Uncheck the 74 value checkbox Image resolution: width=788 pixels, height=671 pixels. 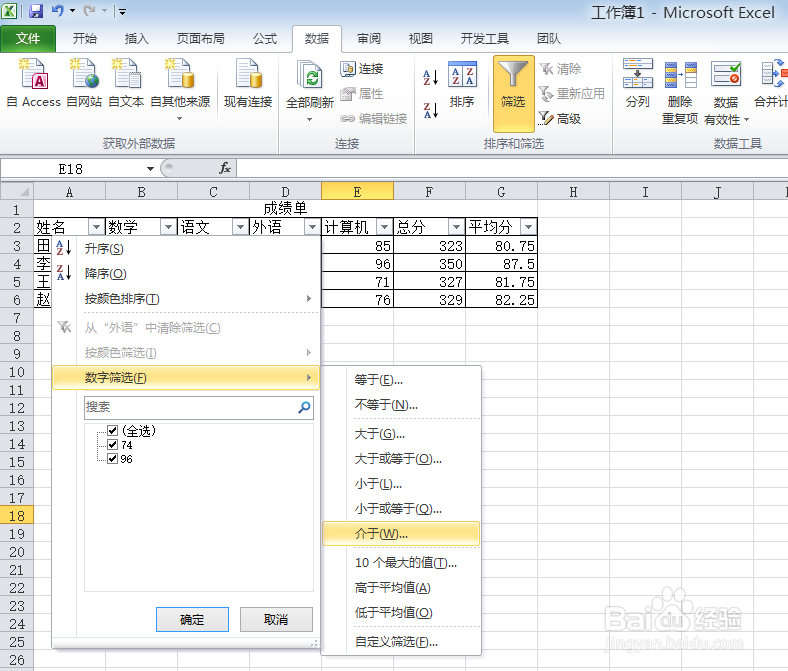click(113, 445)
